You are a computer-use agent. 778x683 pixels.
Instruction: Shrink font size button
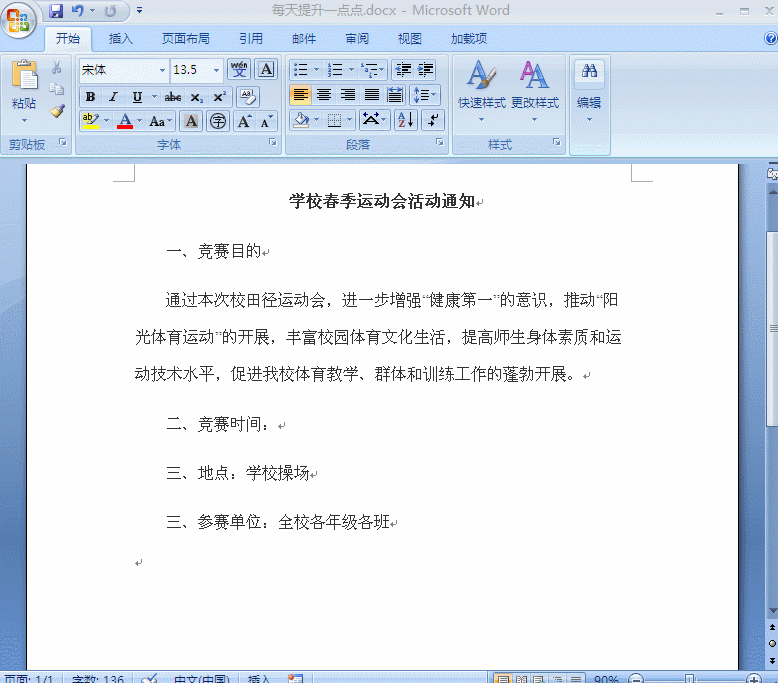click(266, 121)
